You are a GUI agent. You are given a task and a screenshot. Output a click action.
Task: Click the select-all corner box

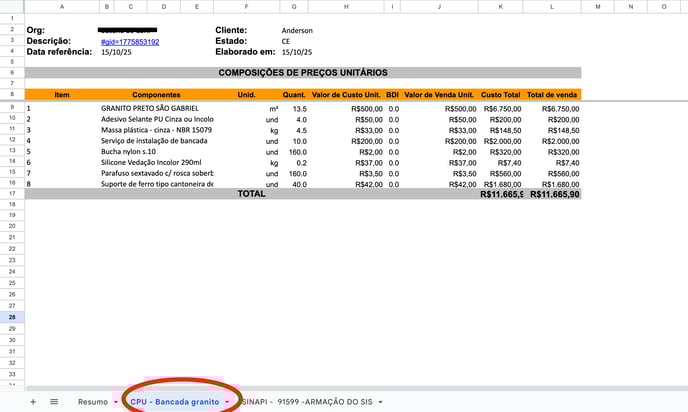coord(11,7)
